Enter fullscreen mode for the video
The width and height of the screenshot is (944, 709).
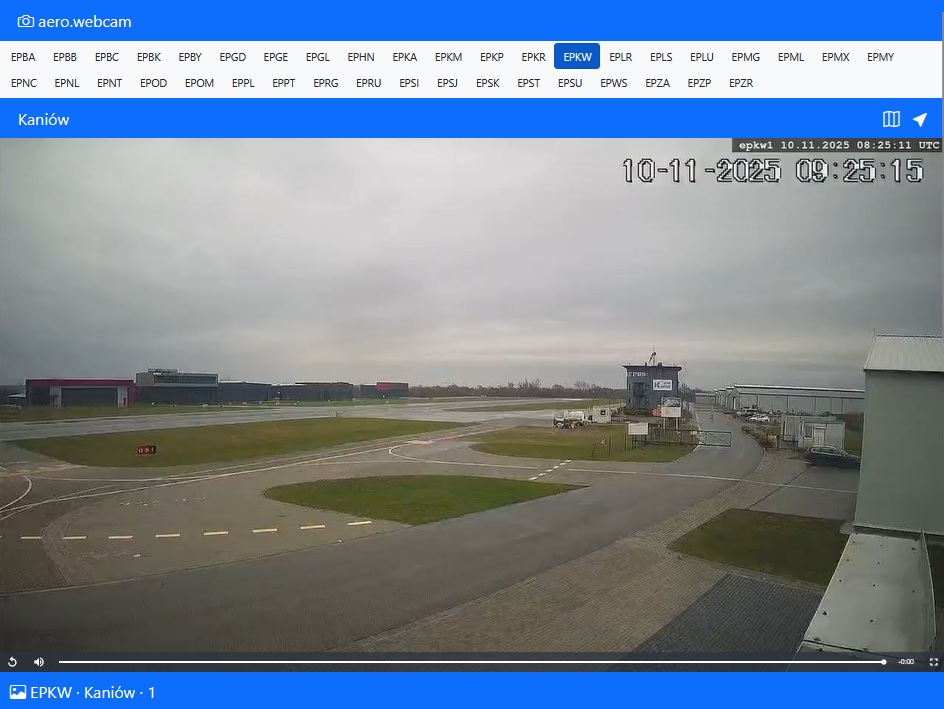[934, 662]
